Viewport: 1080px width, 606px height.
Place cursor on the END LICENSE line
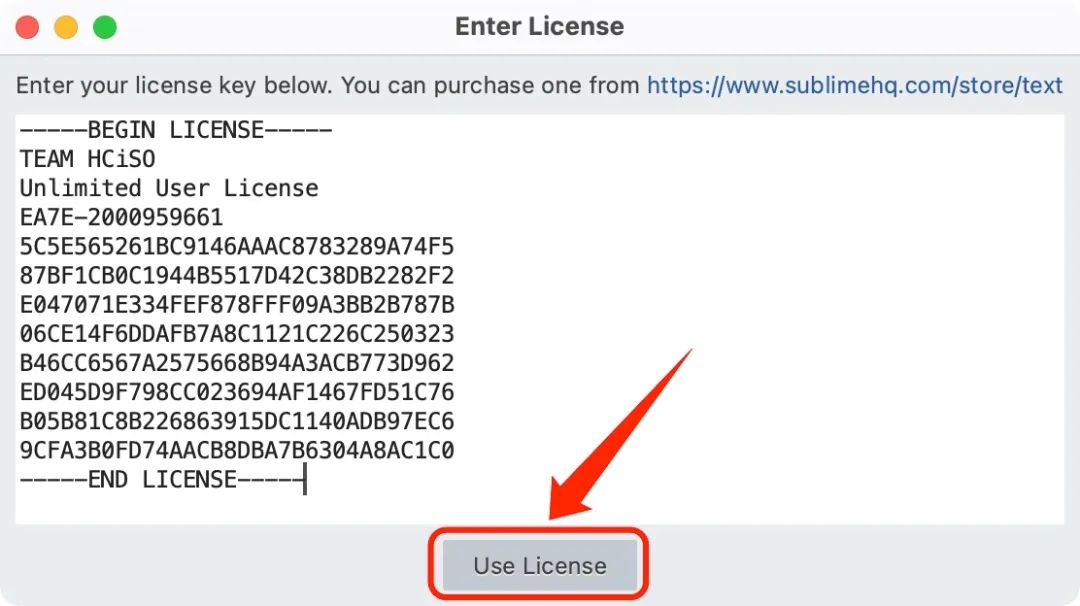(x=162, y=479)
